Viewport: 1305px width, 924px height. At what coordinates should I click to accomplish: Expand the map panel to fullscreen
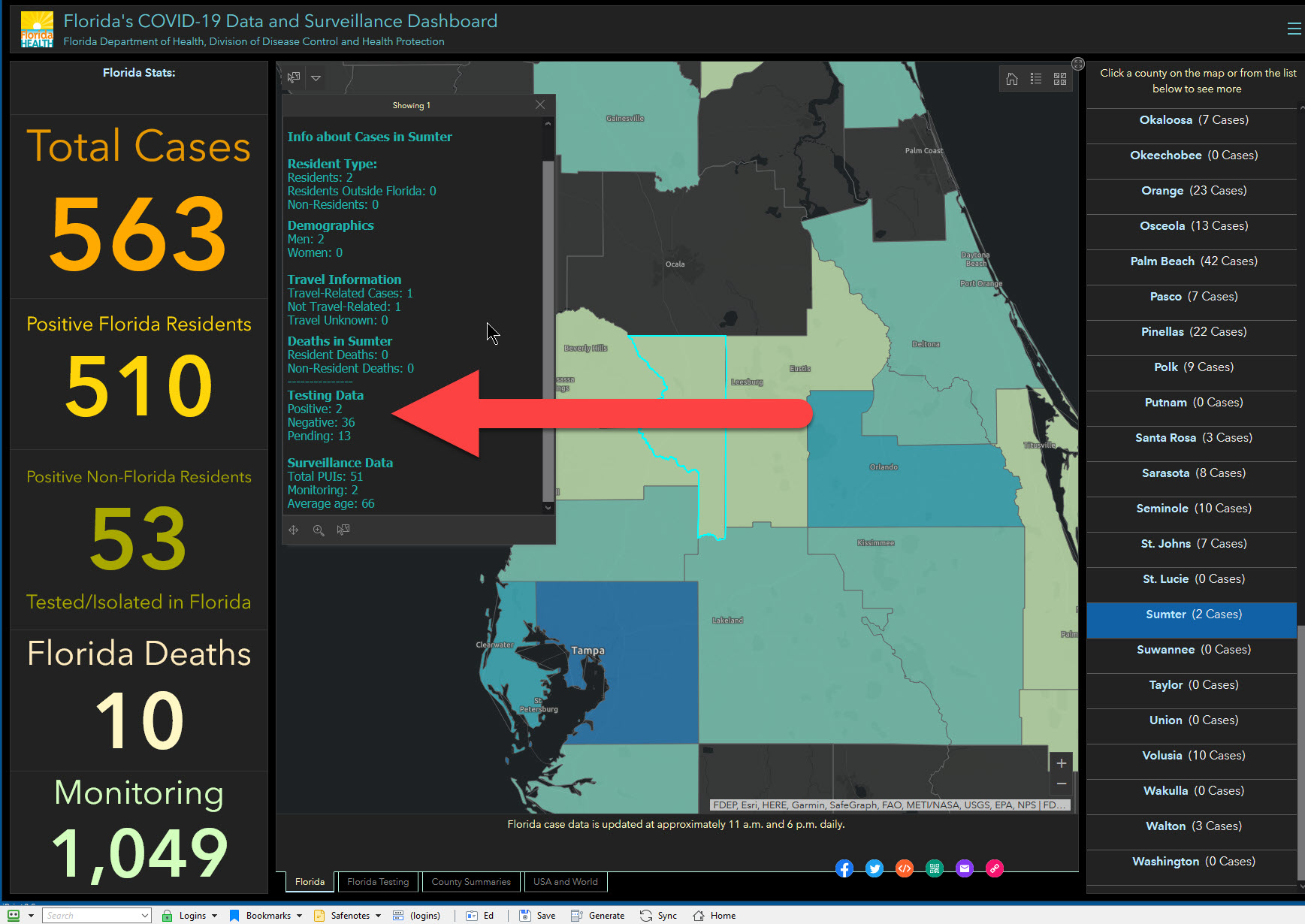point(1078,64)
